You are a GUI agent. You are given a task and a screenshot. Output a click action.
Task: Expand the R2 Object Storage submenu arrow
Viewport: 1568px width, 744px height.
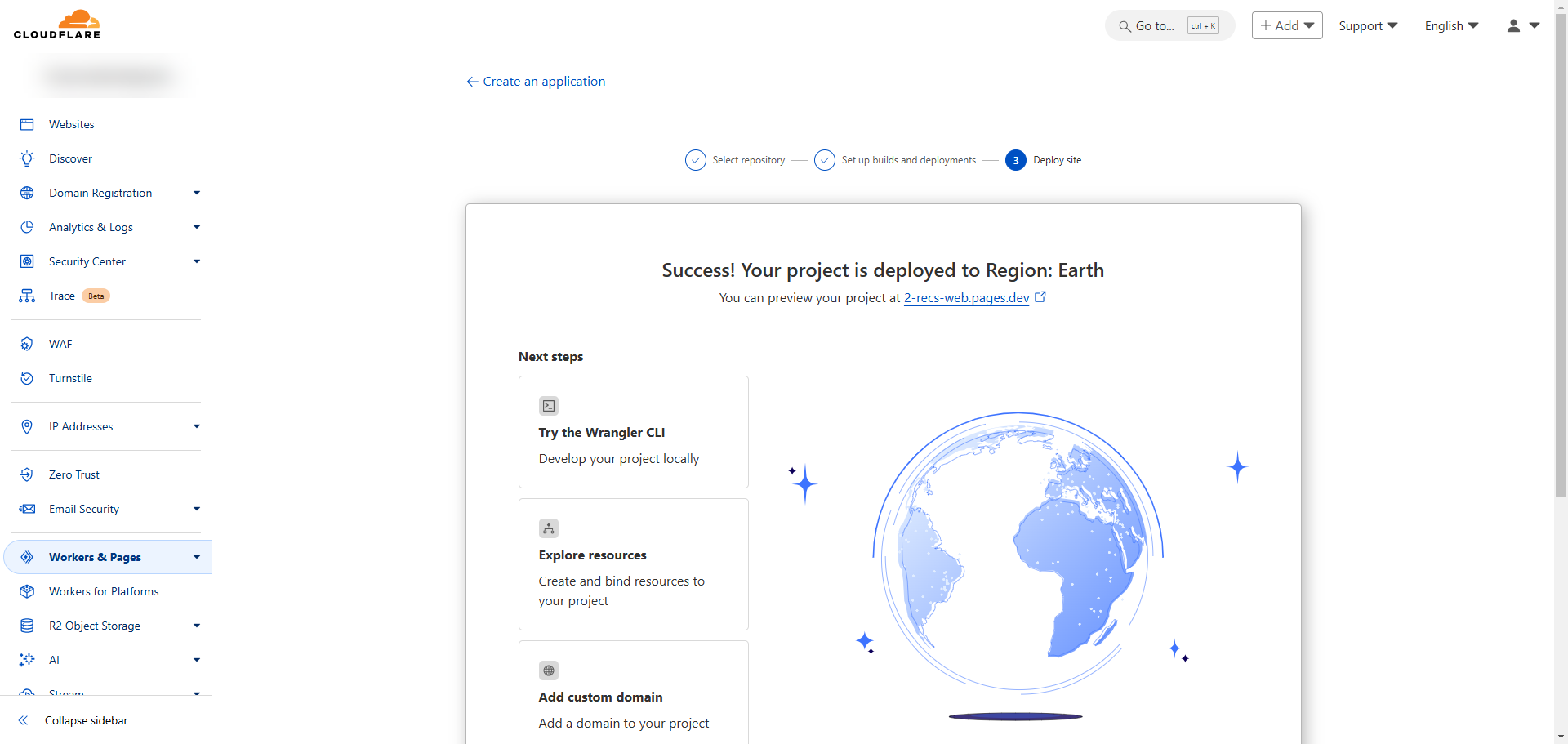point(197,626)
